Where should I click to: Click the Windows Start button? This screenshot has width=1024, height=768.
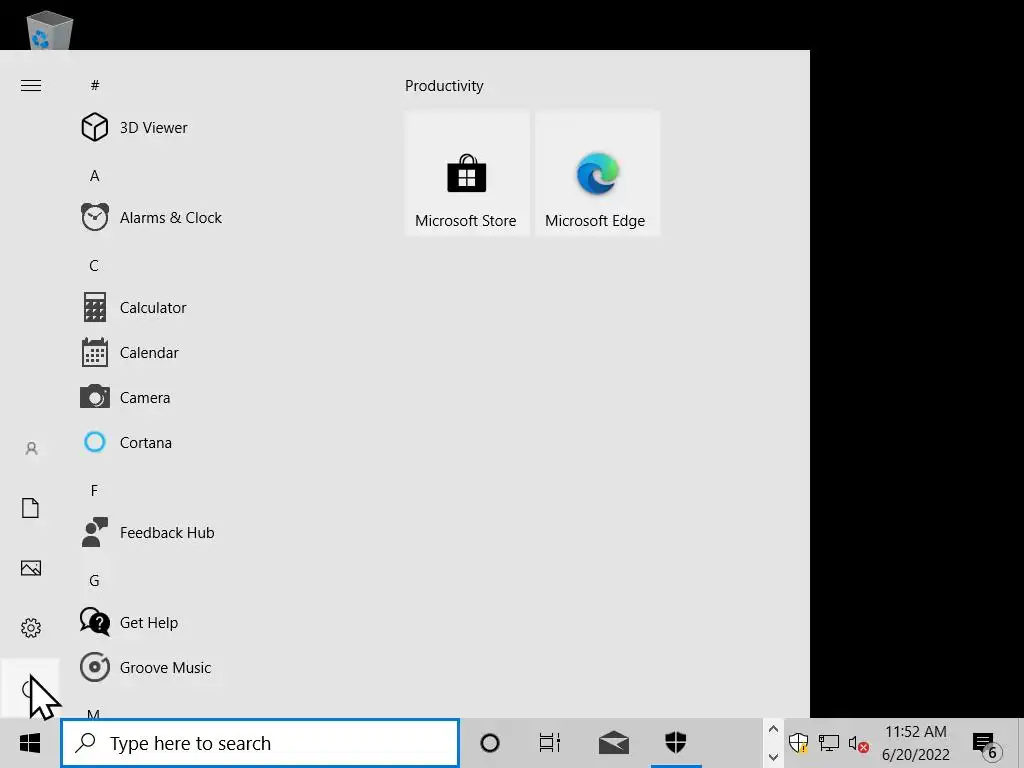click(x=30, y=743)
